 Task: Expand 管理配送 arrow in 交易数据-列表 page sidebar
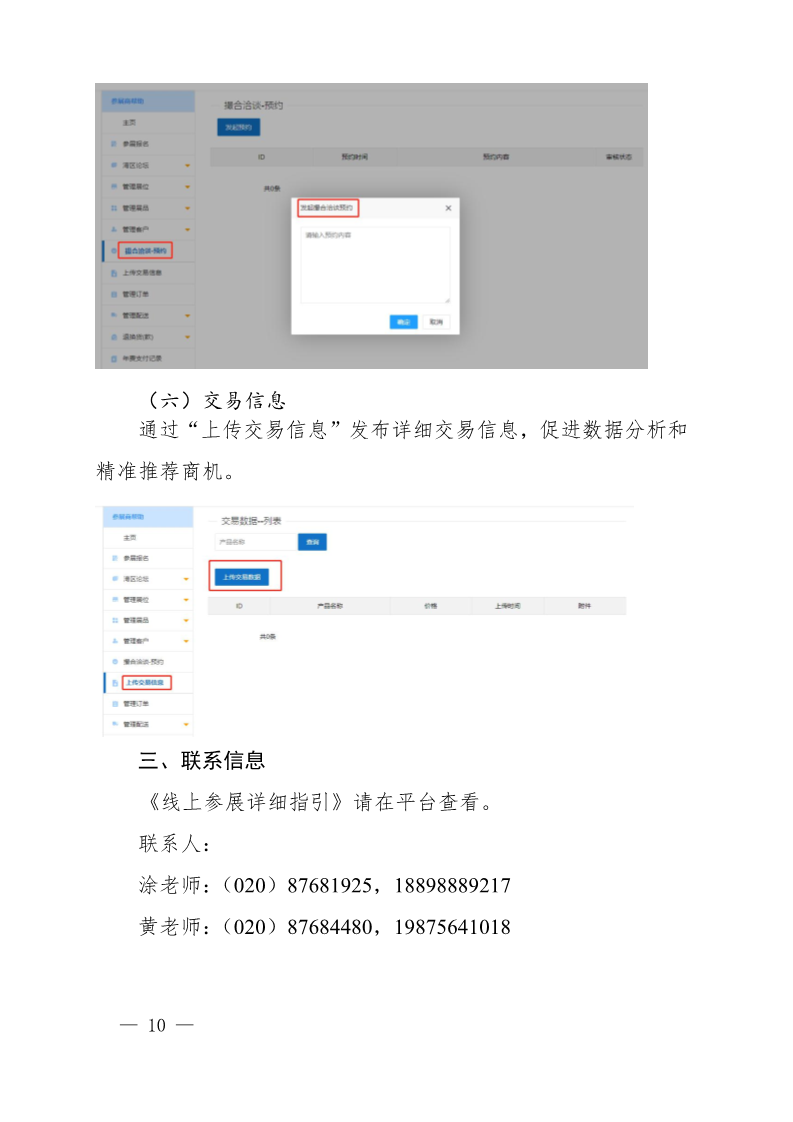pos(186,726)
